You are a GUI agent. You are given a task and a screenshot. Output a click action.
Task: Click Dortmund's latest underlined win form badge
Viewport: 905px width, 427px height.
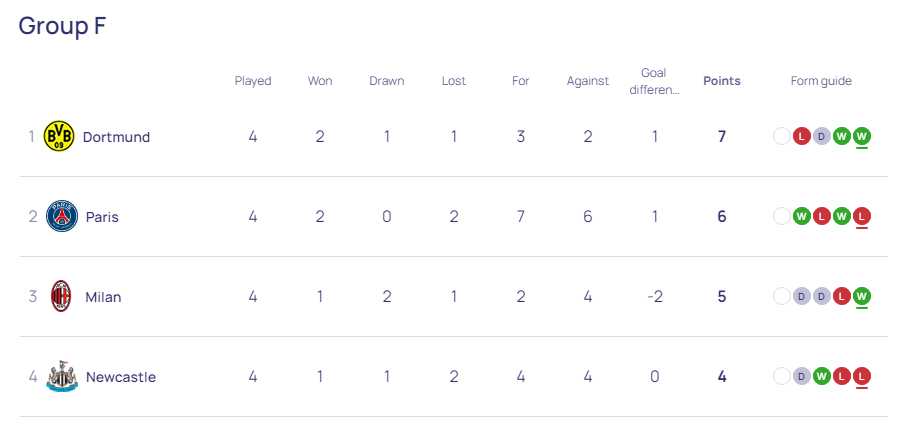(862, 137)
